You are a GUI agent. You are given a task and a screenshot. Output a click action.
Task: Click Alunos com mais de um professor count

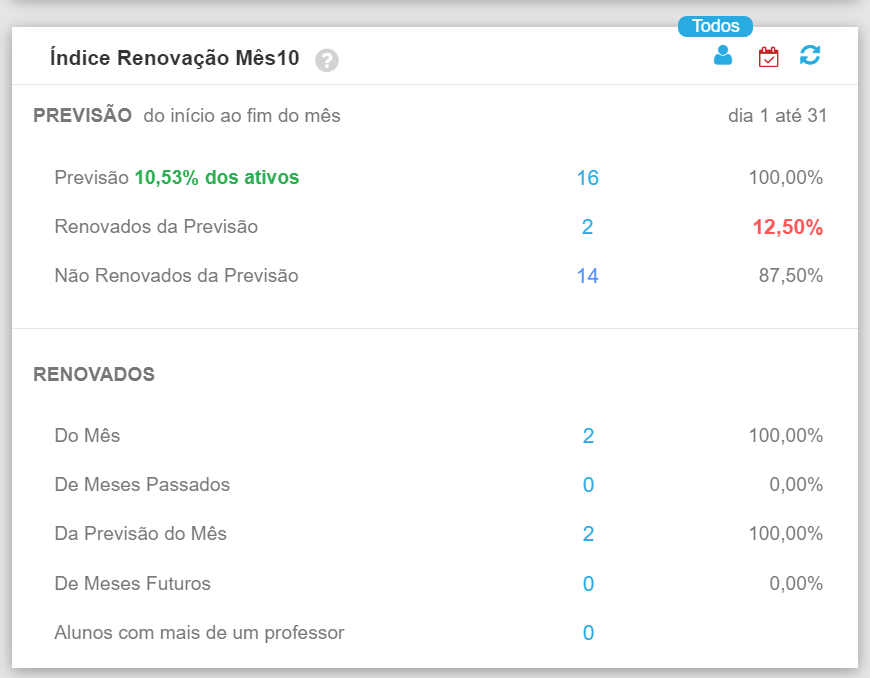point(588,632)
